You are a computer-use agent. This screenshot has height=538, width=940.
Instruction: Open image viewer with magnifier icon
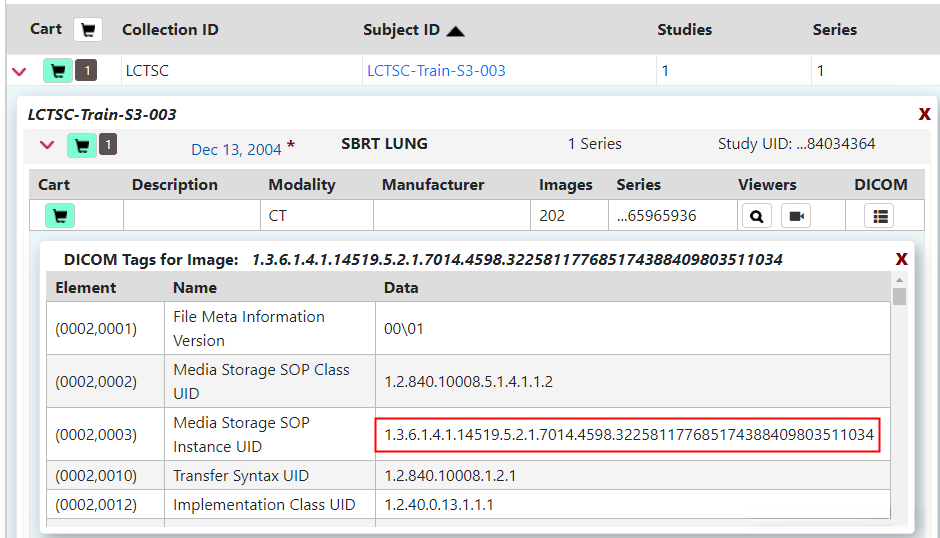point(757,215)
